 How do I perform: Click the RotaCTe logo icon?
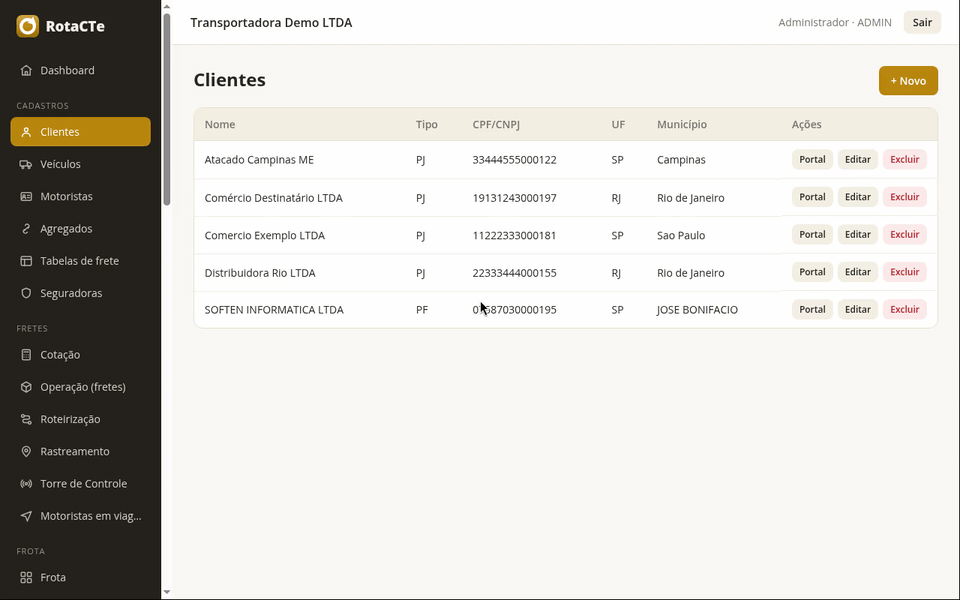28,26
